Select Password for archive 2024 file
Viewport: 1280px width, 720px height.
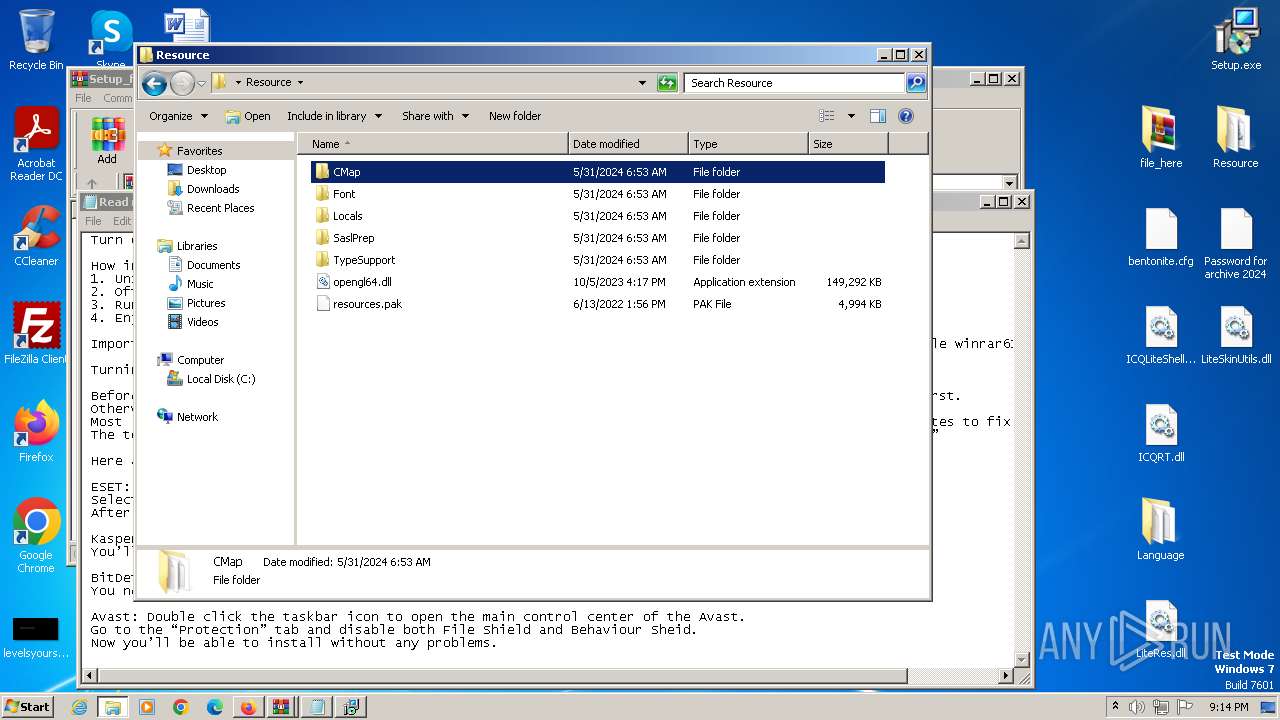[x=1236, y=244]
